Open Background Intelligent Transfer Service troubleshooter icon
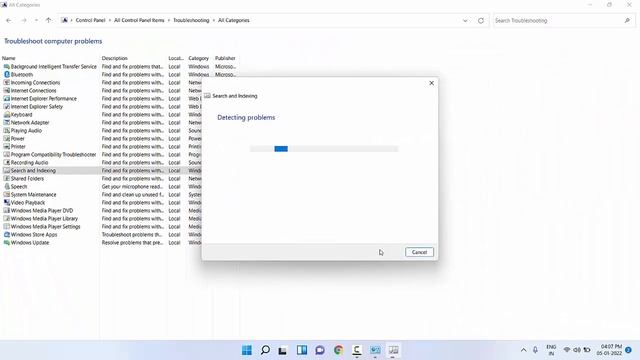This screenshot has width=640, height=360. pos(7,67)
